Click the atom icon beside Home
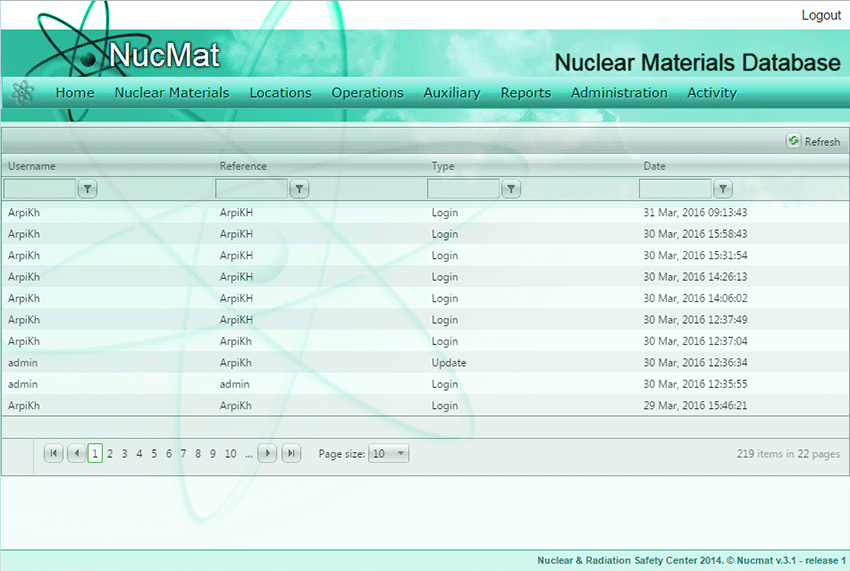 (x=22, y=93)
